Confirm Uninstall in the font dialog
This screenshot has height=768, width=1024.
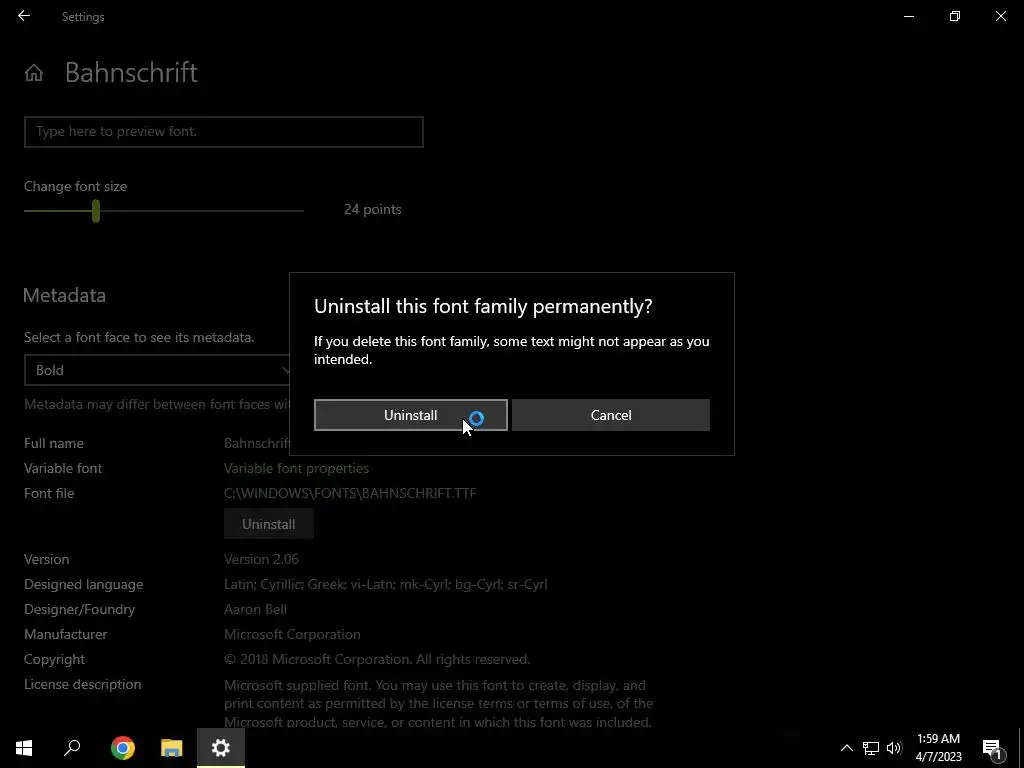click(x=410, y=415)
